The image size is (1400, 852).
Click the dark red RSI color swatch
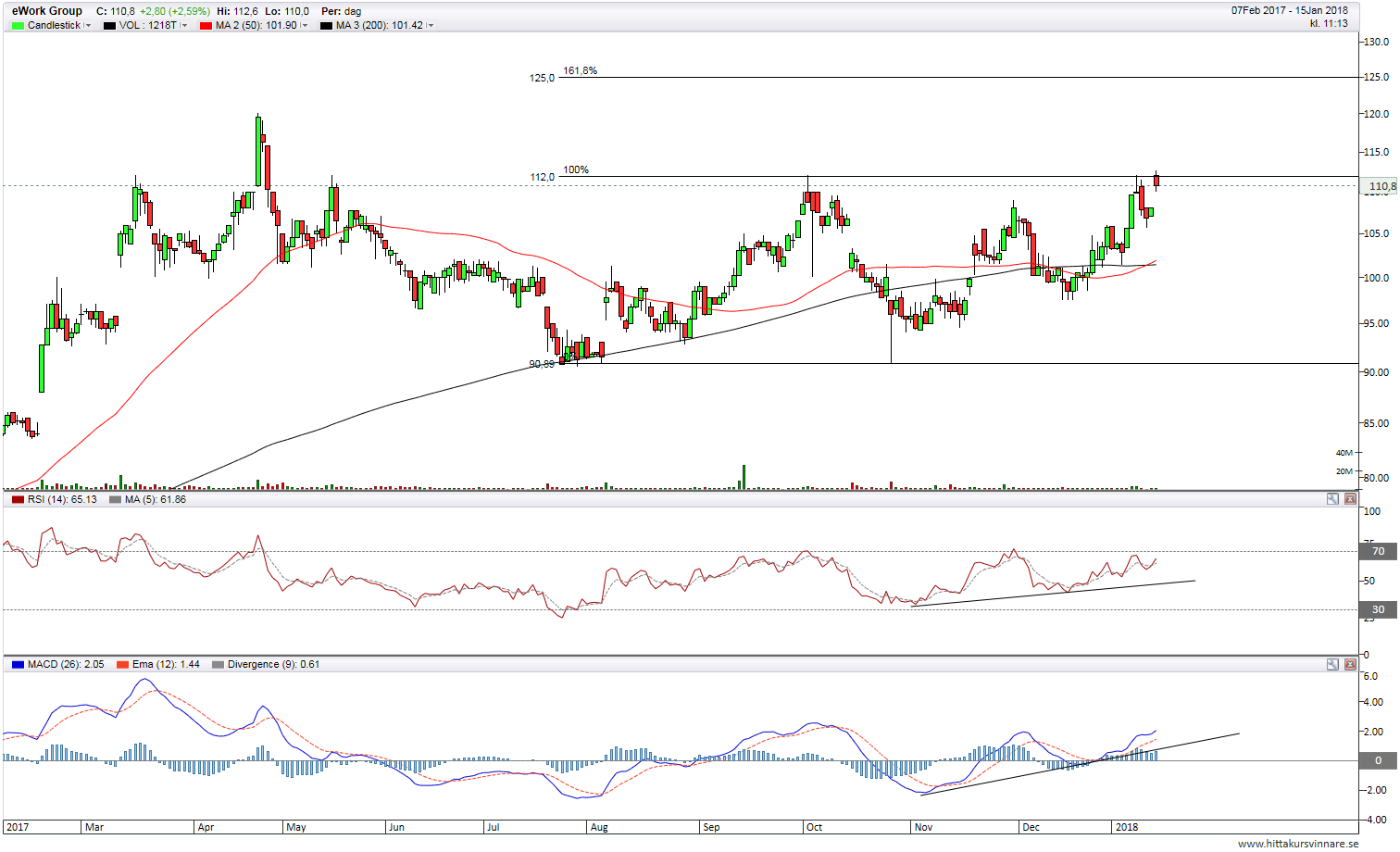point(18,499)
